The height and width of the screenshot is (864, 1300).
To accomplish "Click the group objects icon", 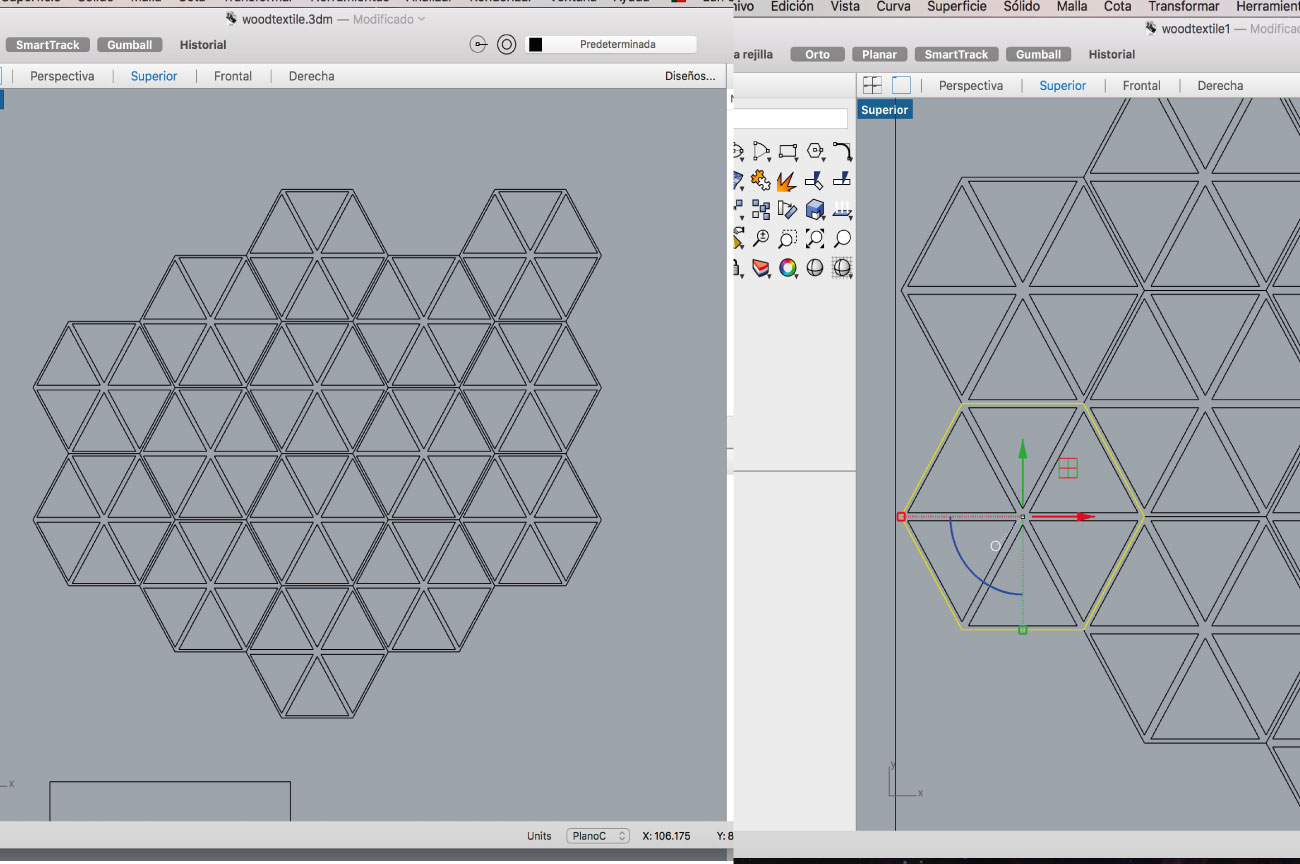I will [x=761, y=209].
